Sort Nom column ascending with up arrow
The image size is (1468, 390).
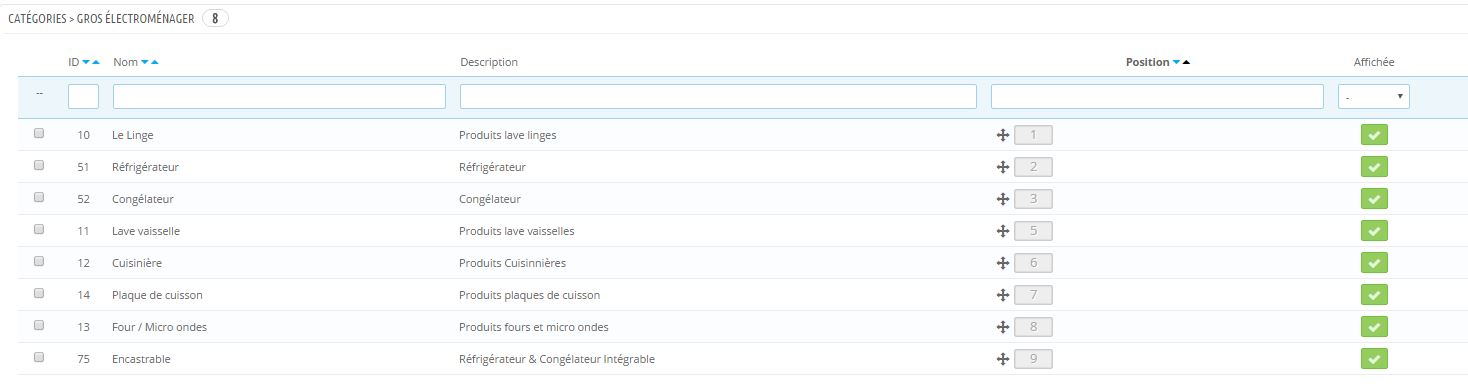[x=155, y=62]
